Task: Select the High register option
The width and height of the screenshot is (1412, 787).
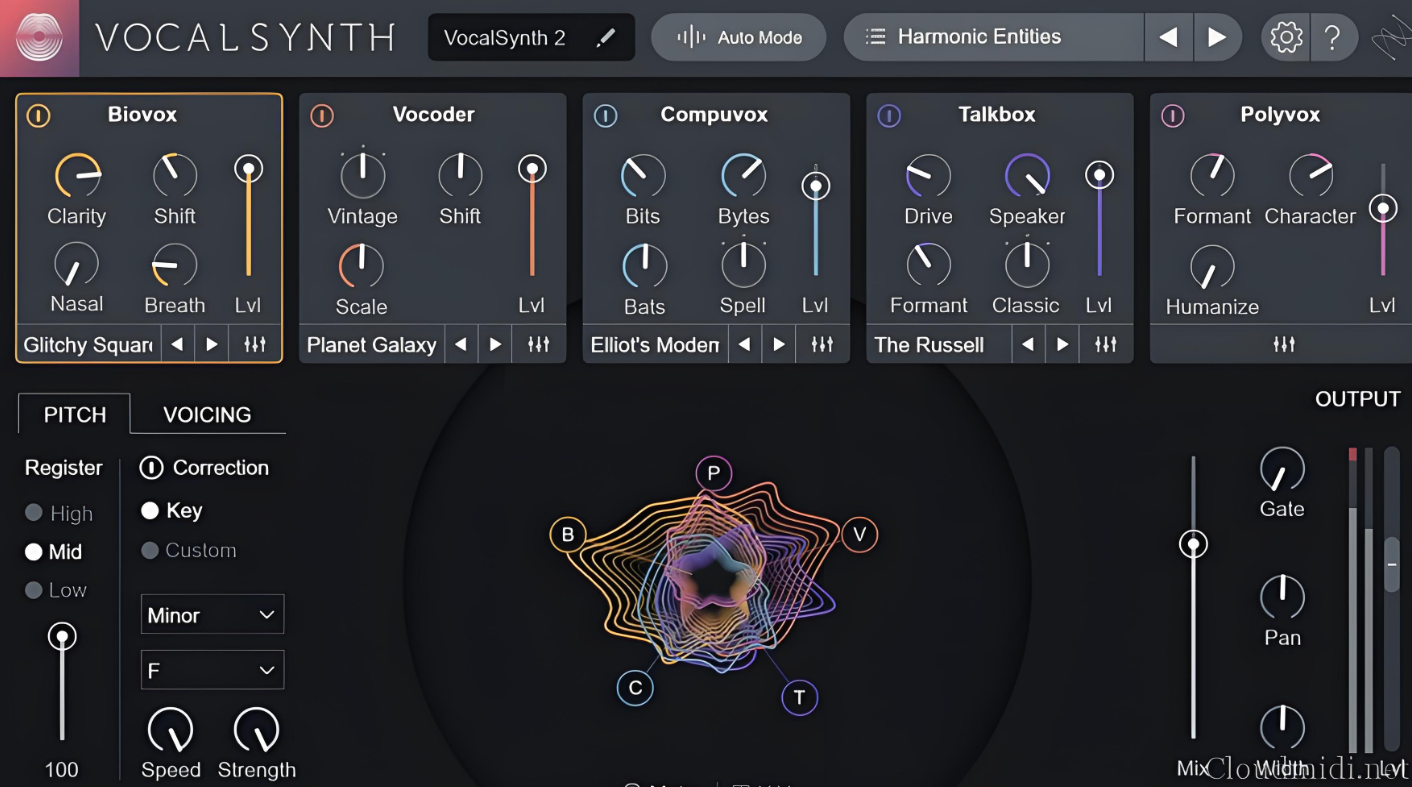Action: (x=59, y=513)
